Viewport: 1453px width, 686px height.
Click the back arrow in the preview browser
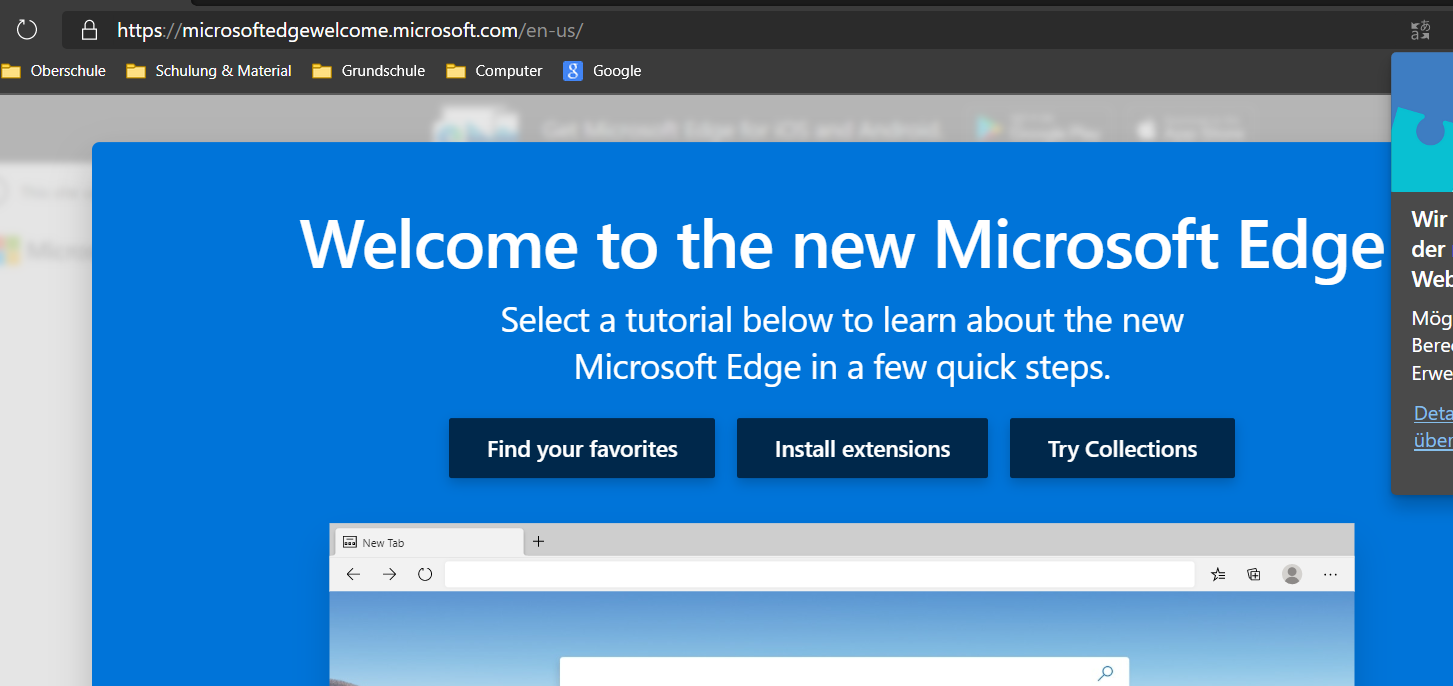tap(353, 574)
